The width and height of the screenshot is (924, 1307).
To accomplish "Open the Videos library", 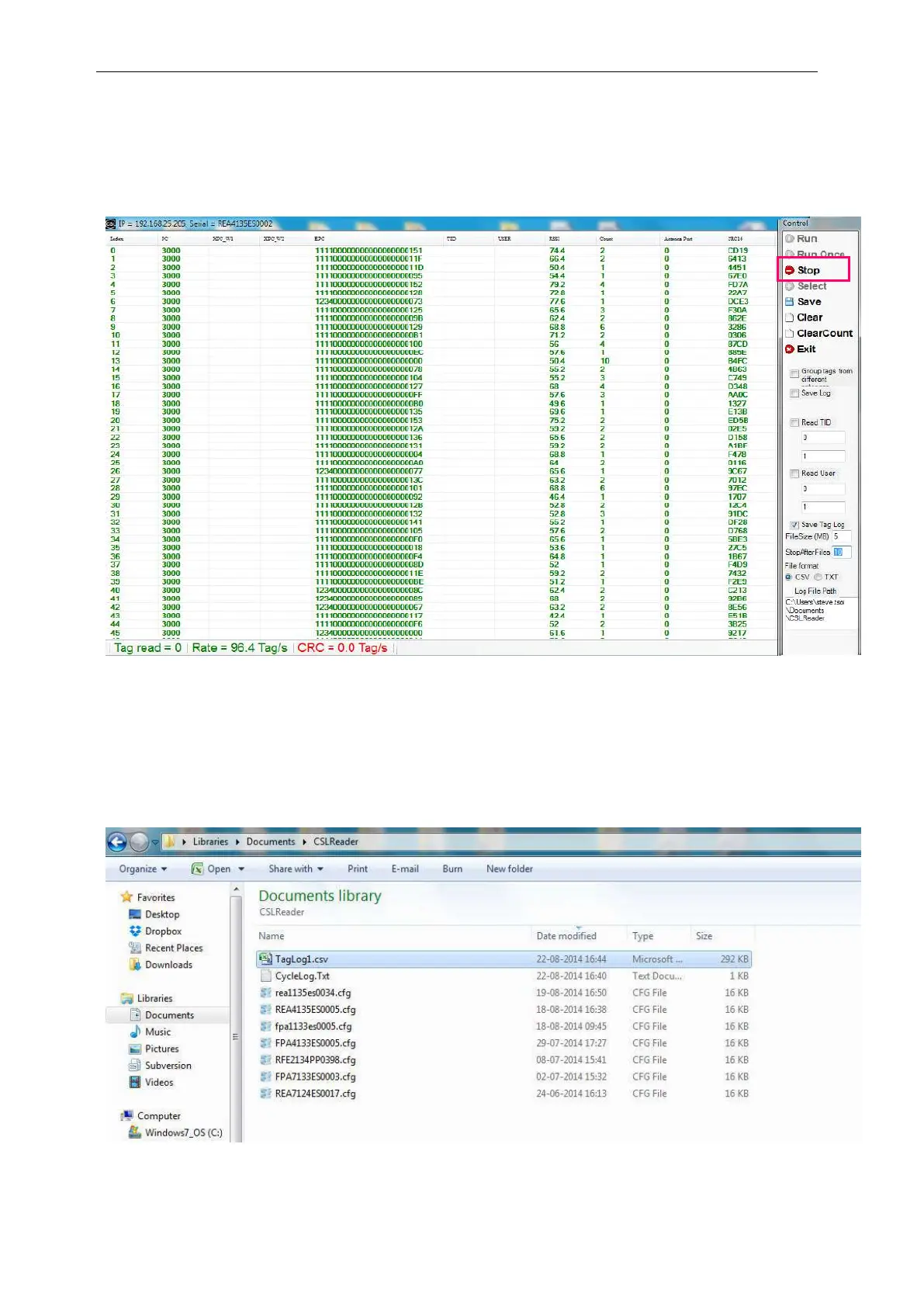I will [151, 1083].
